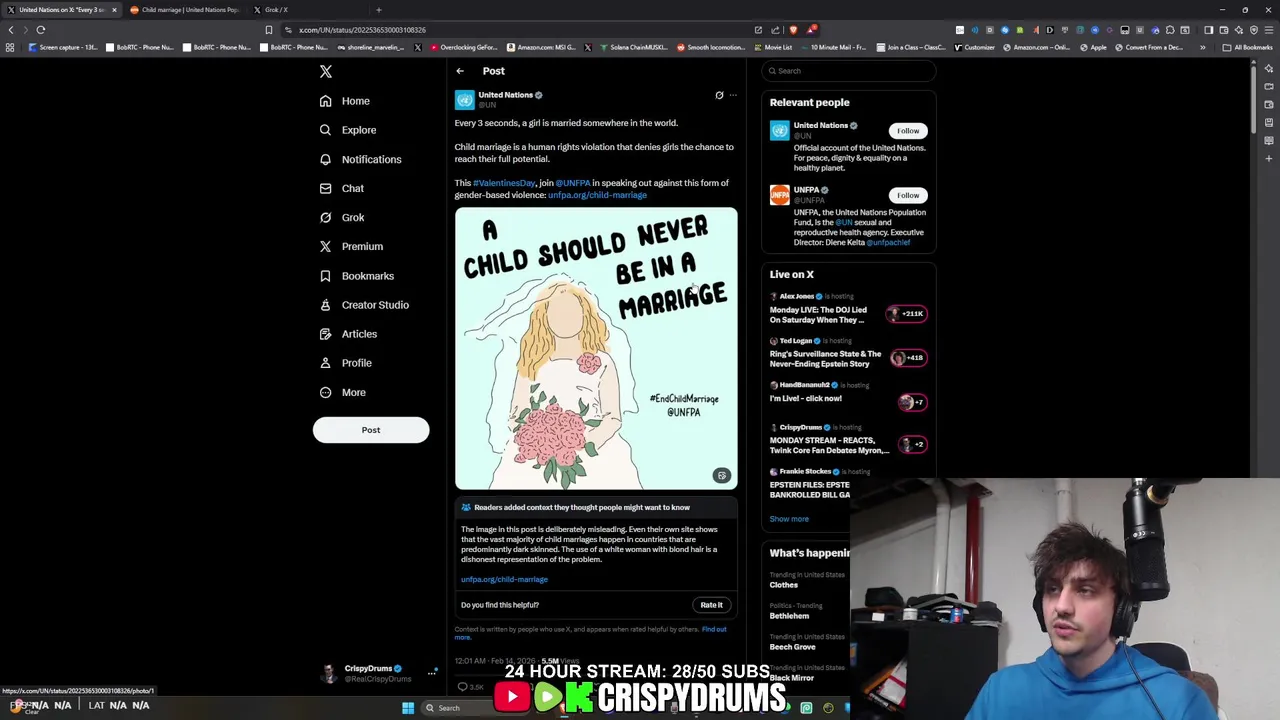Reload the page
1280x720 pixels.
41,30
